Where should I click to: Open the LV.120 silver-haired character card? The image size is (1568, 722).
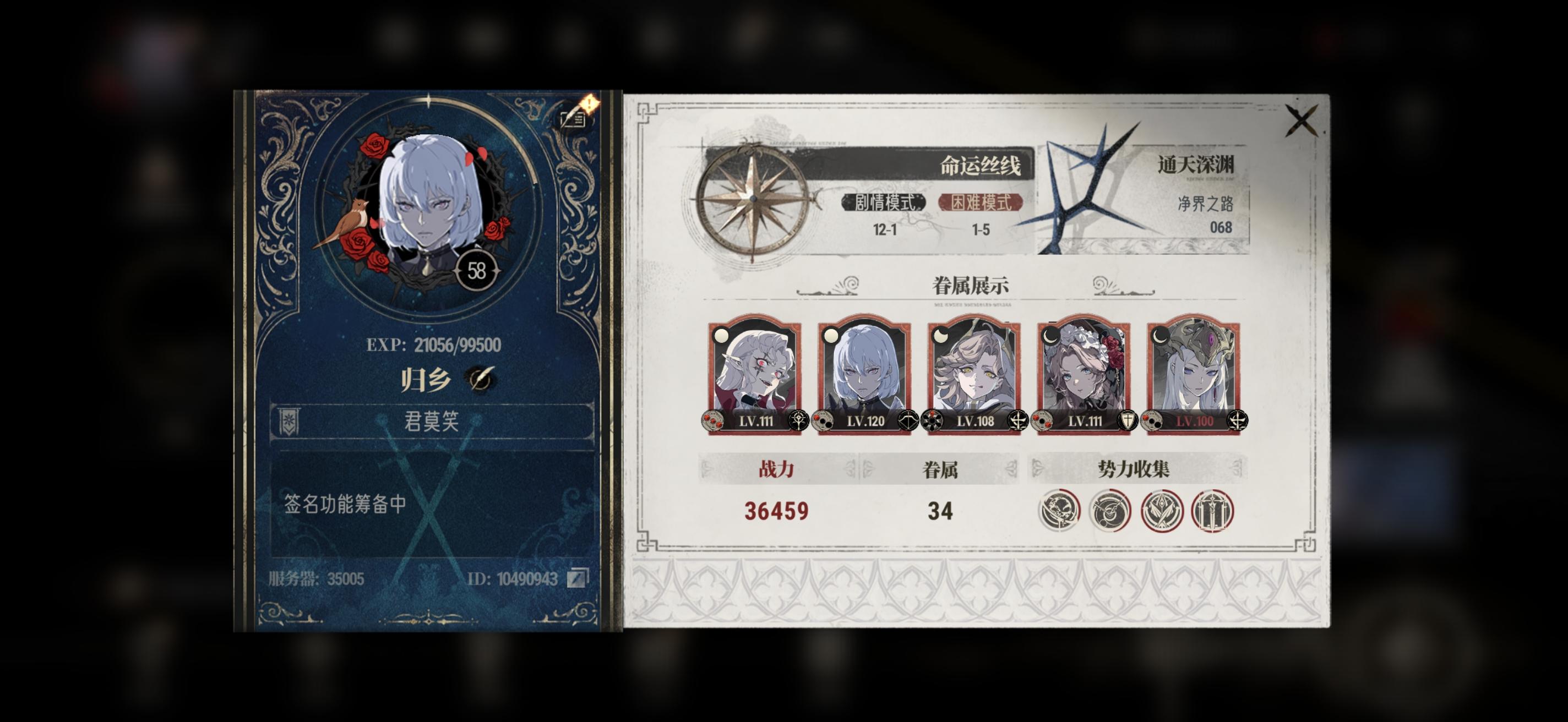pyautogui.click(x=865, y=374)
